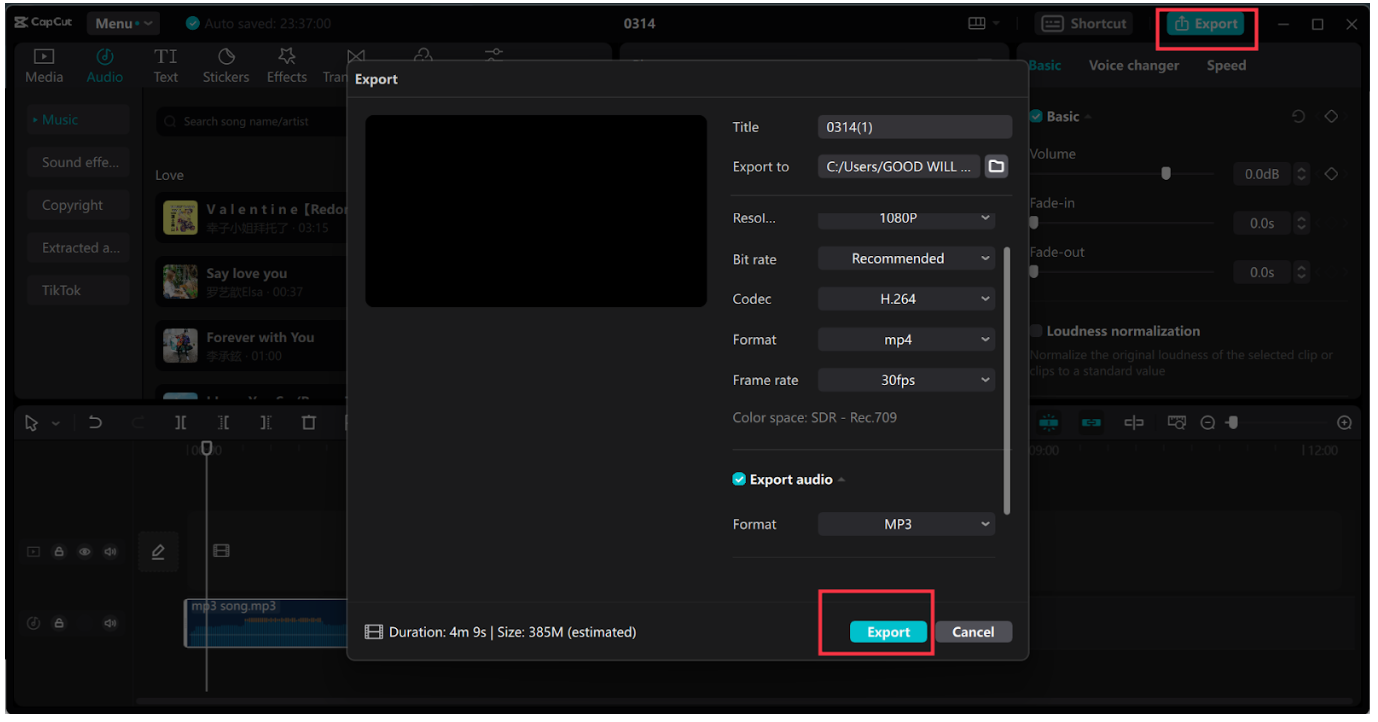Screen dimensions: 1378x722
Task: Open the folder browser for Export to path
Action: coord(995,166)
